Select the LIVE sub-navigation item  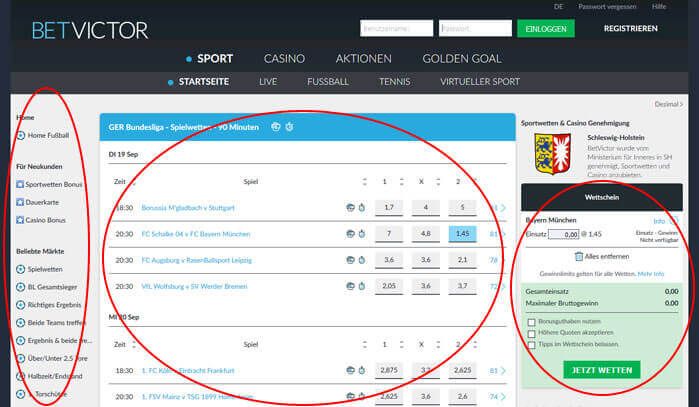click(268, 82)
